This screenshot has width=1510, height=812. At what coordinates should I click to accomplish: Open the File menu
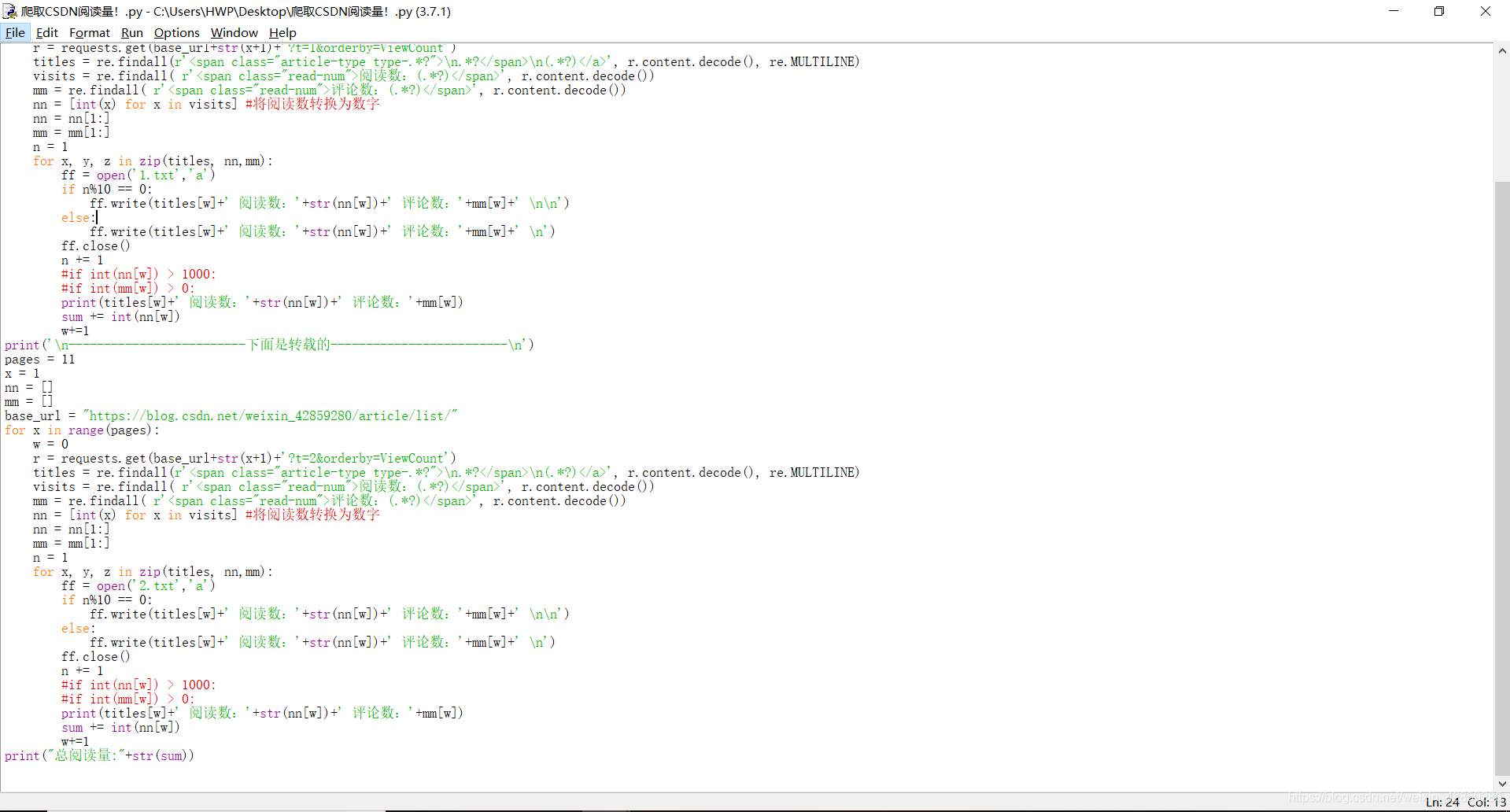coord(15,32)
